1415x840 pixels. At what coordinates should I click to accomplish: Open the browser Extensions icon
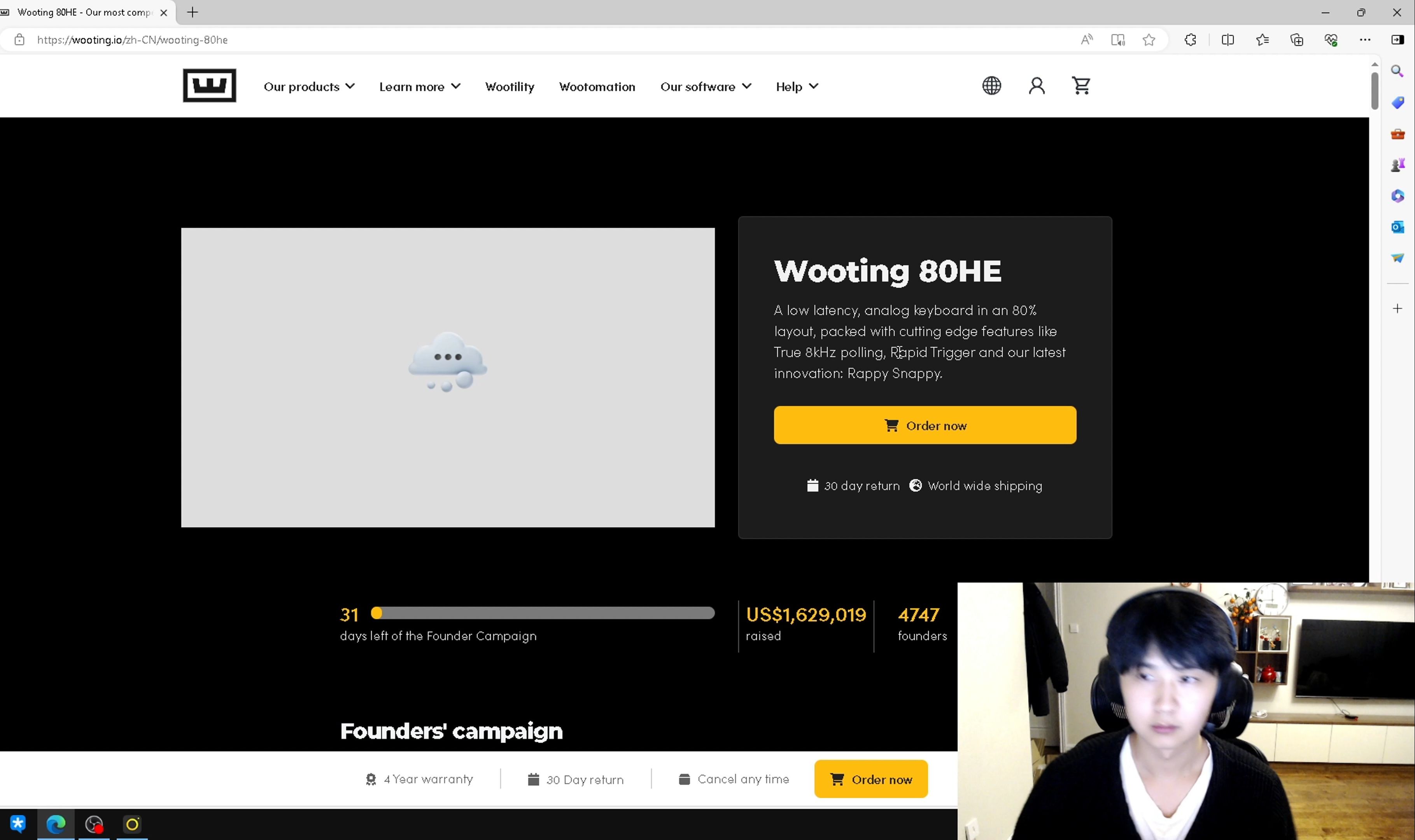(x=1190, y=40)
